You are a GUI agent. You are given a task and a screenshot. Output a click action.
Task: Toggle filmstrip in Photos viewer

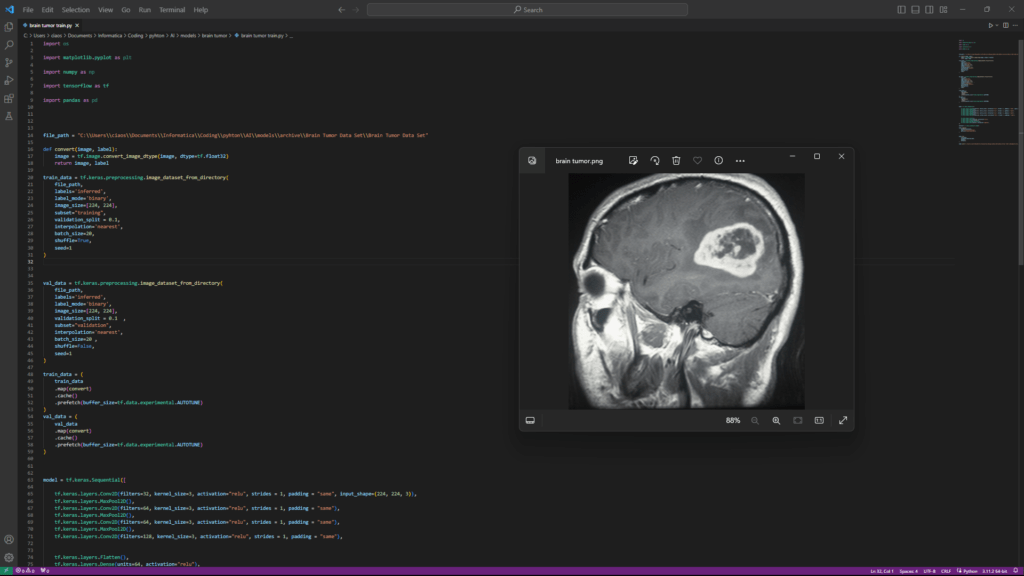[x=530, y=421]
